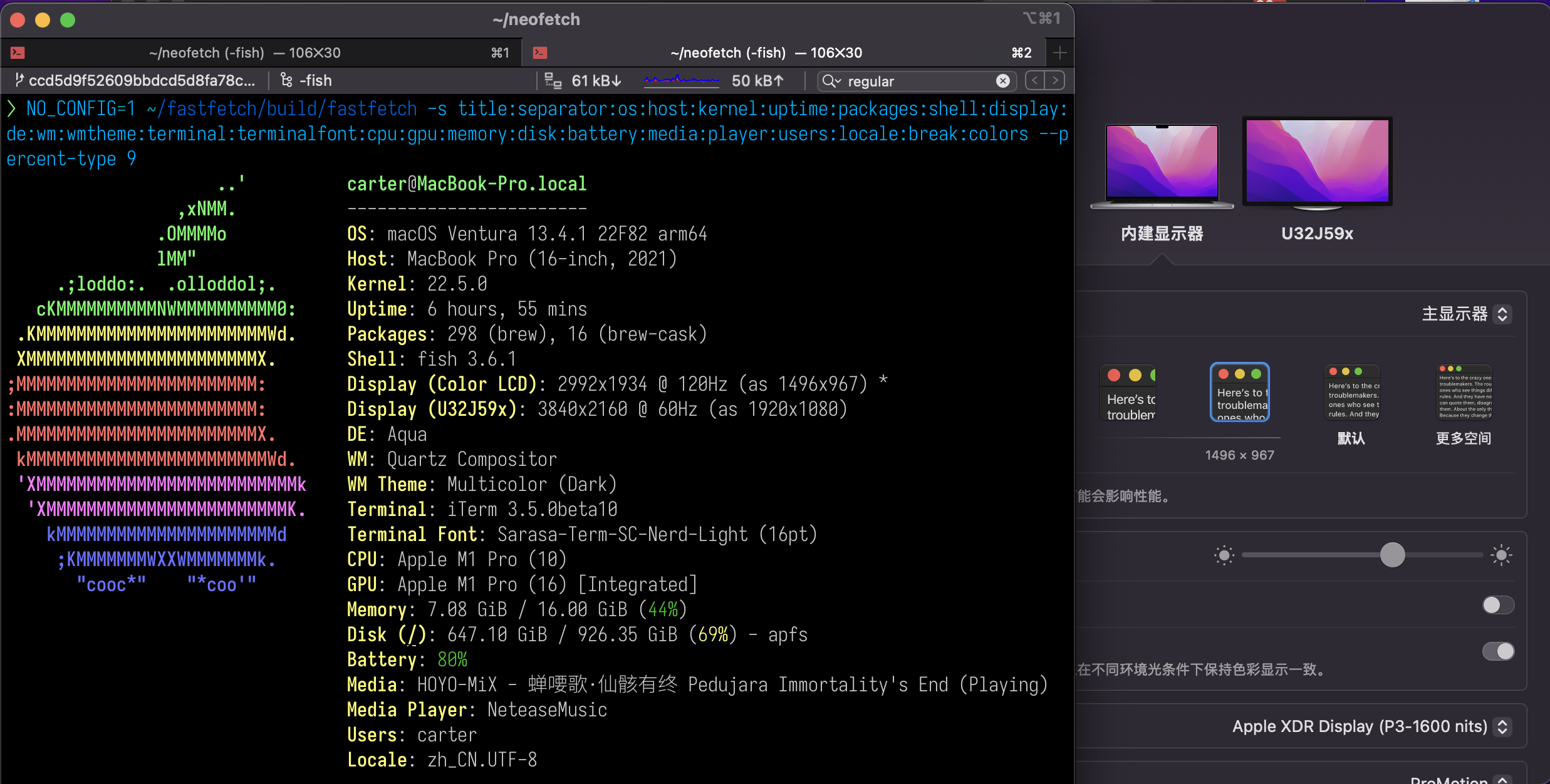Click the bright sun icon right of brightness slider
This screenshot has height=784, width=1550.
[1500, 555]
